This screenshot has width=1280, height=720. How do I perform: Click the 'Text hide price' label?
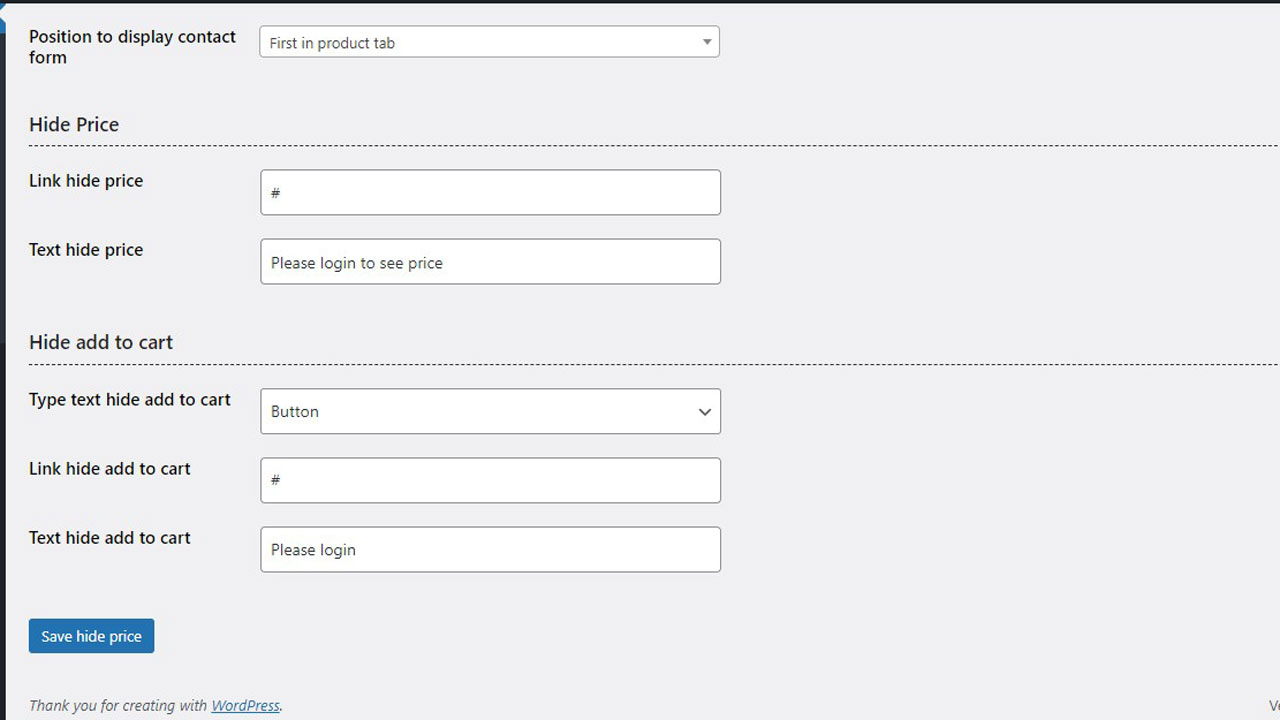click(x=86, y=250)
